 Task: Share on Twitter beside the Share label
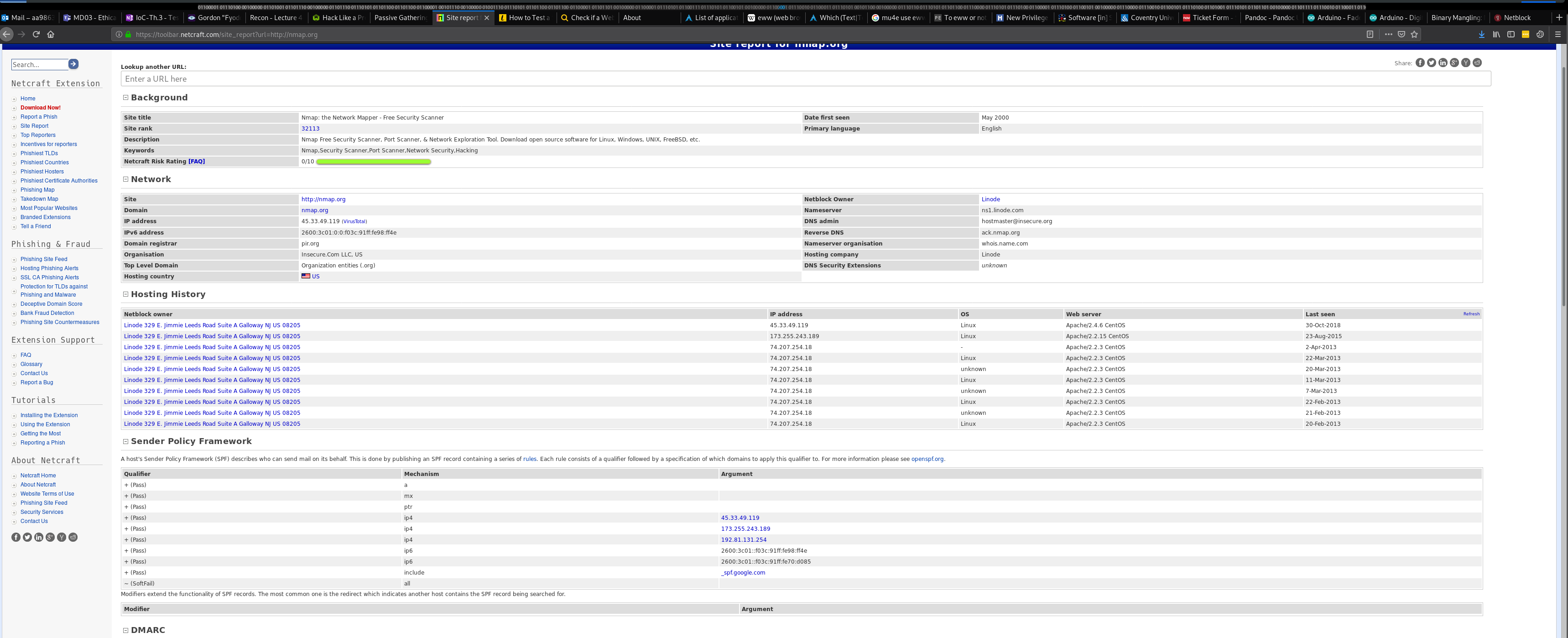(1432, 63)
